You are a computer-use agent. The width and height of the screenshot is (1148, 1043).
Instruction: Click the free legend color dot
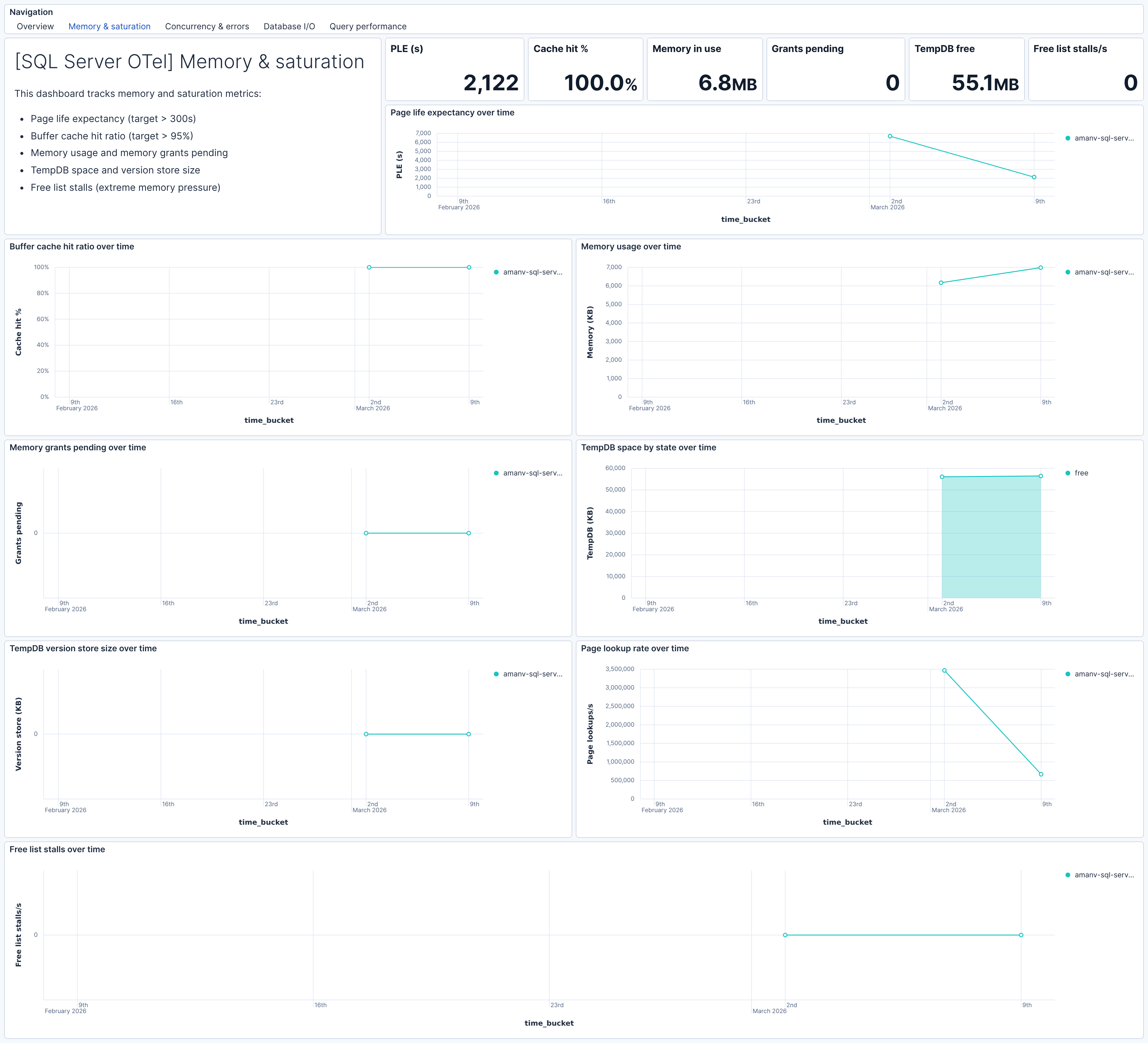[x=1068, y=473]
